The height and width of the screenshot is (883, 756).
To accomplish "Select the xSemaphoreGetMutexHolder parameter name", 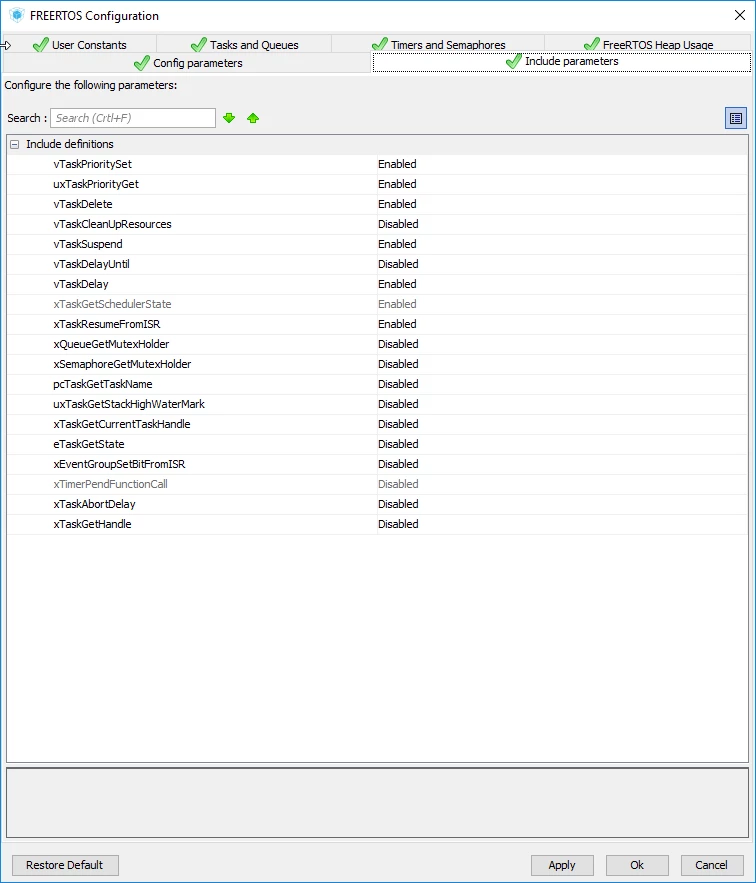I will pos(122,364).
